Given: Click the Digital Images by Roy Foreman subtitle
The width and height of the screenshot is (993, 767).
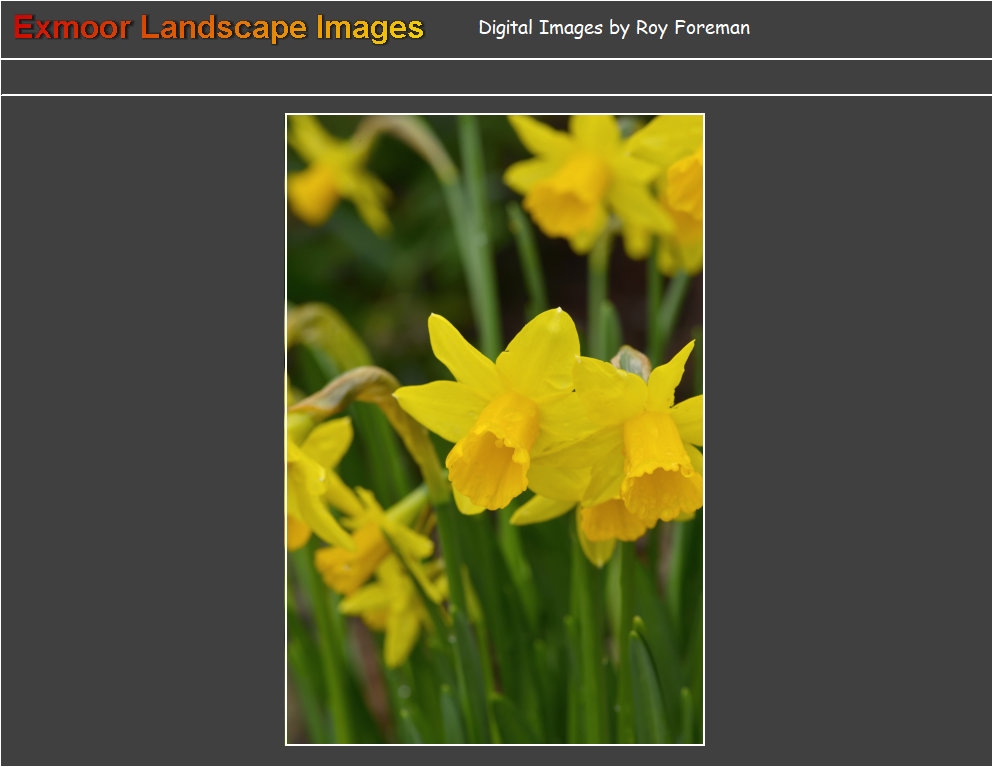Looking at the screenshot, I should pos(613,28).
